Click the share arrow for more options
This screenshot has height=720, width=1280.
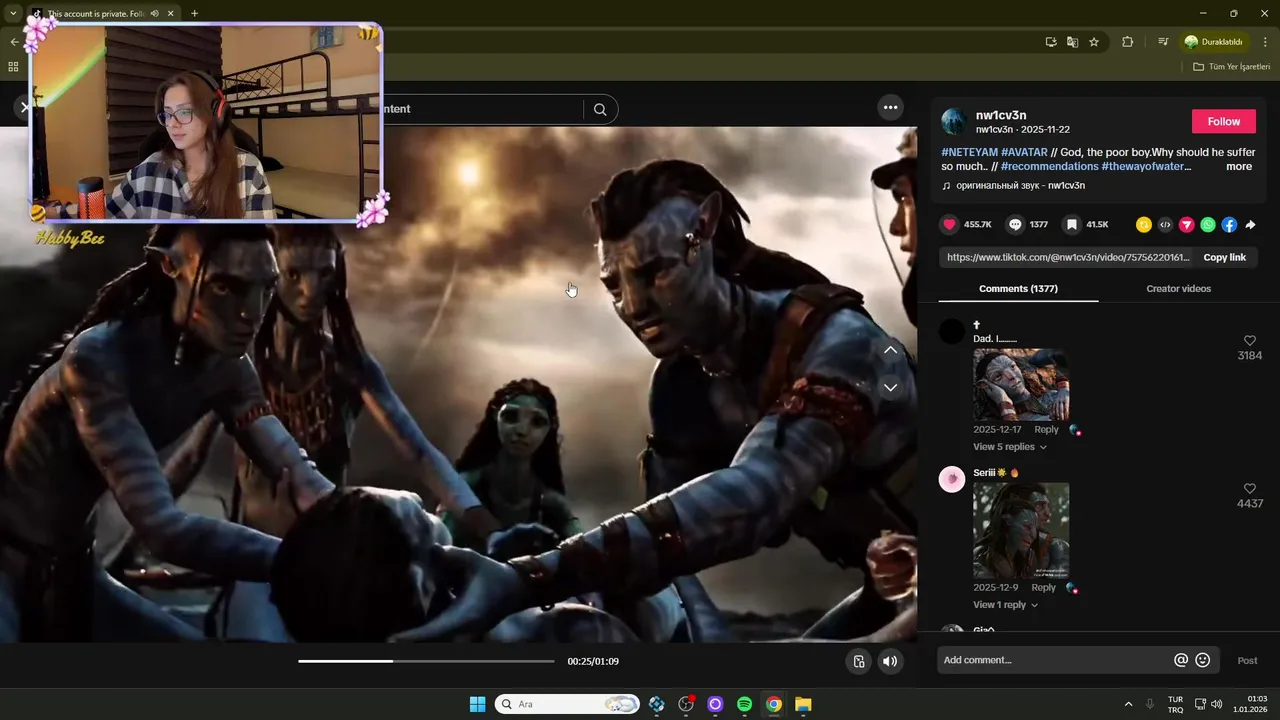click(1250, 225)
